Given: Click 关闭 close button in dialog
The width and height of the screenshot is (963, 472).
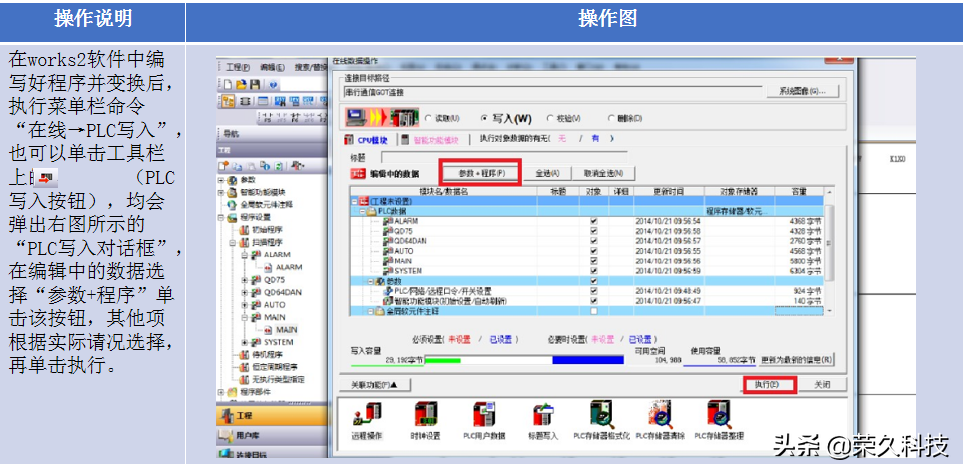Looking at the screenshot, I should point(822,385).
